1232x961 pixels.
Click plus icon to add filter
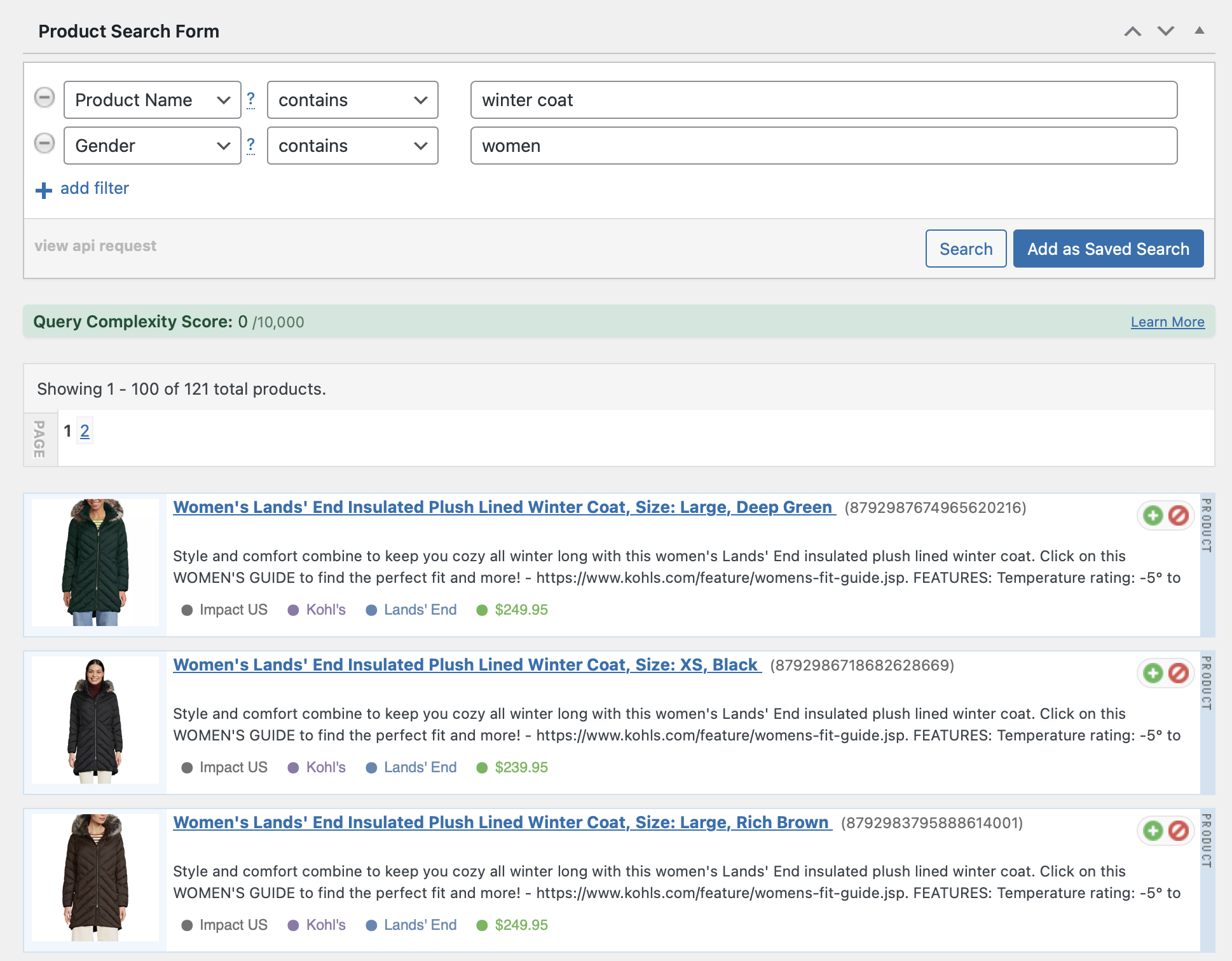[43, 190]
